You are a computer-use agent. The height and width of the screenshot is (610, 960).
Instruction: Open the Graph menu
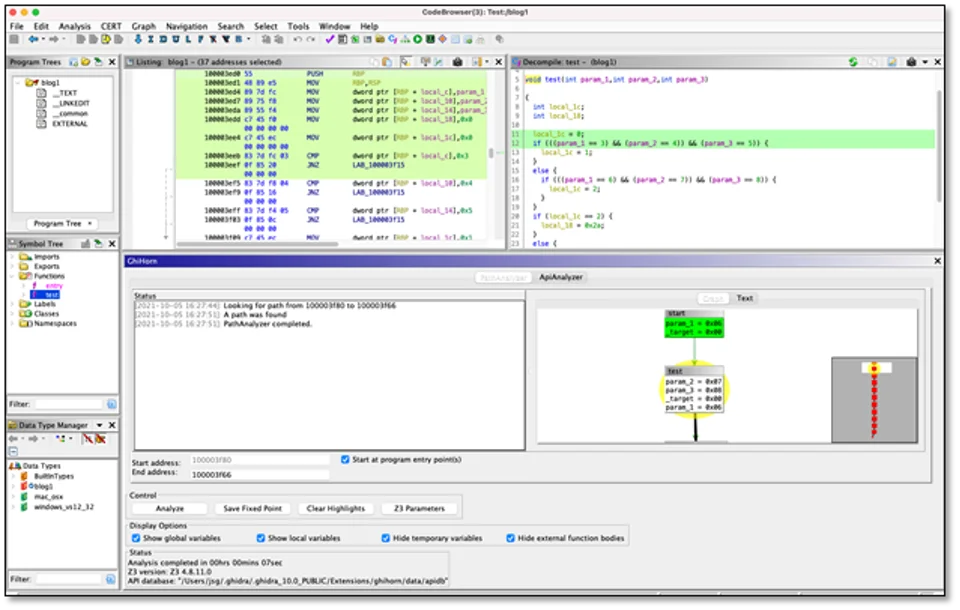[142, 27]
